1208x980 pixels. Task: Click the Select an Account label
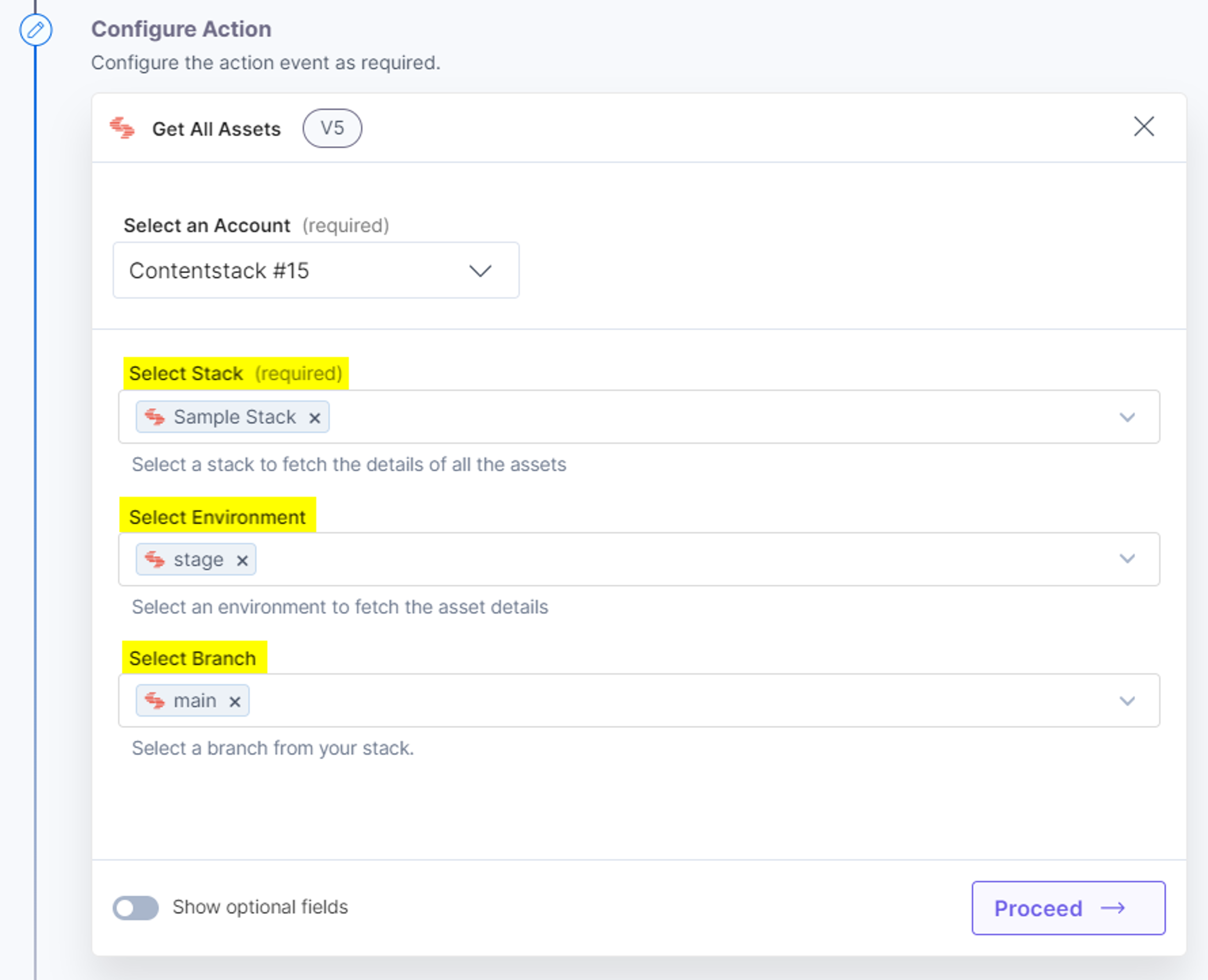coord(207,225)
